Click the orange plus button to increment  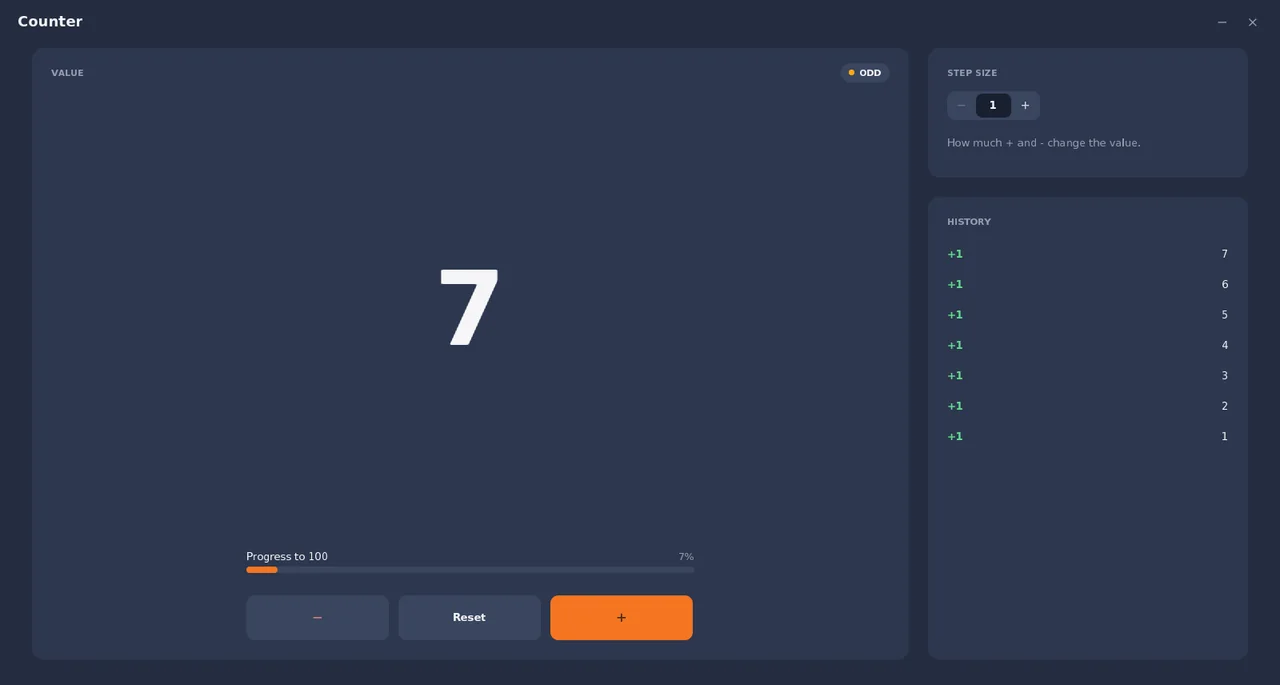click(621, 618)
